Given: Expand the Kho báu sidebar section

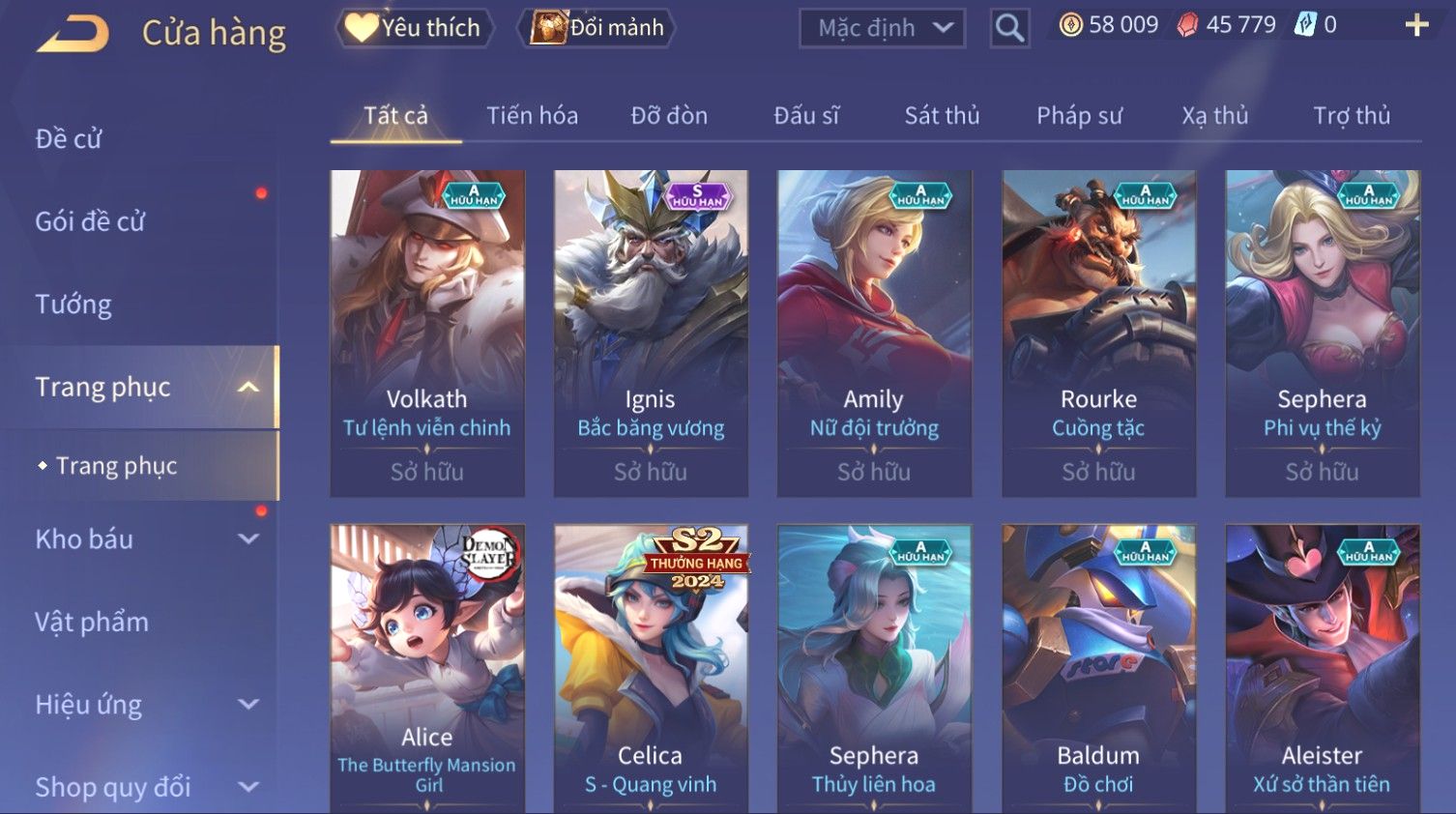Looking at the screenshot, I should coord(248,539).
